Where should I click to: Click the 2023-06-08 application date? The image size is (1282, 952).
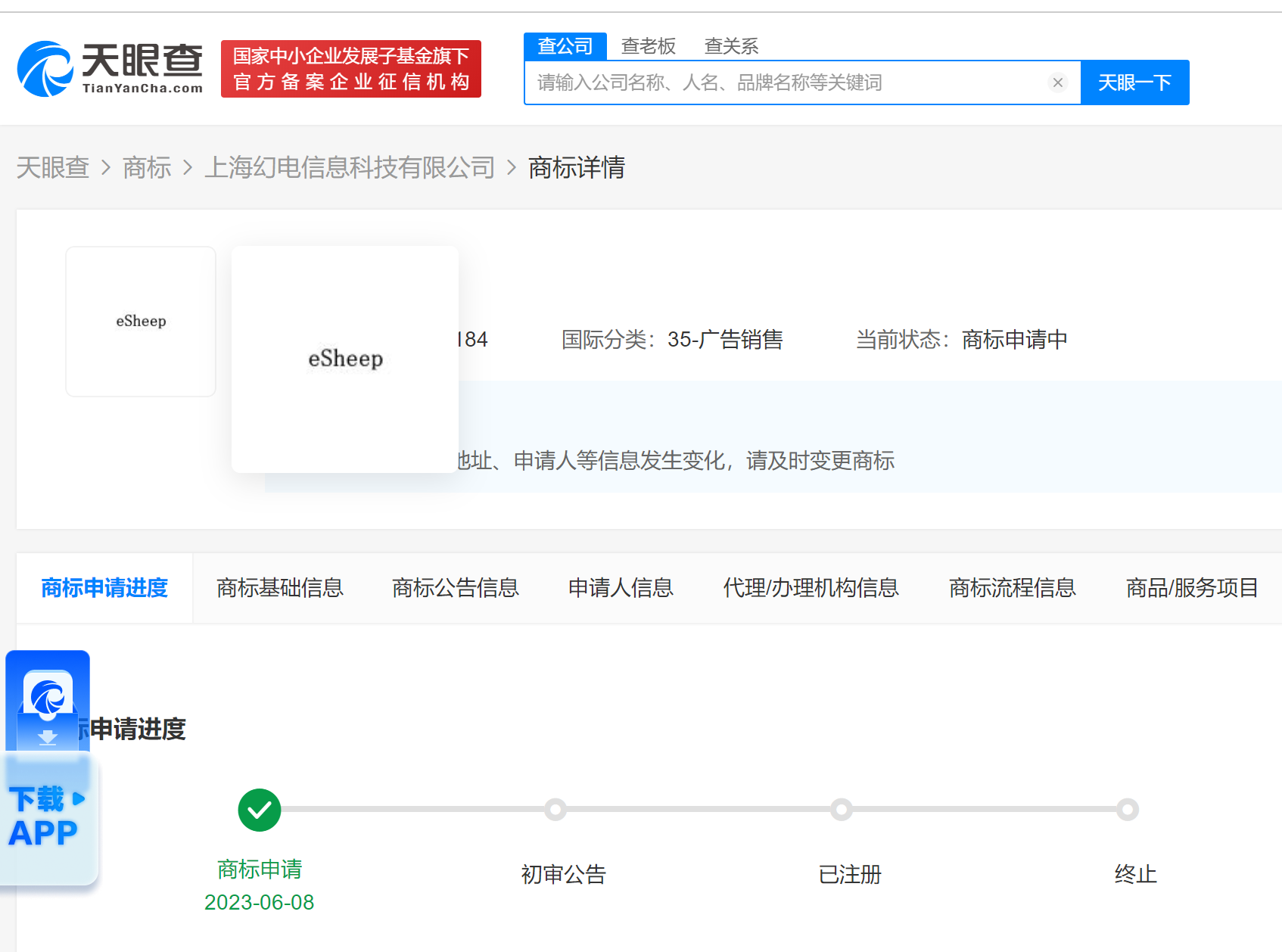click(260, 902)
